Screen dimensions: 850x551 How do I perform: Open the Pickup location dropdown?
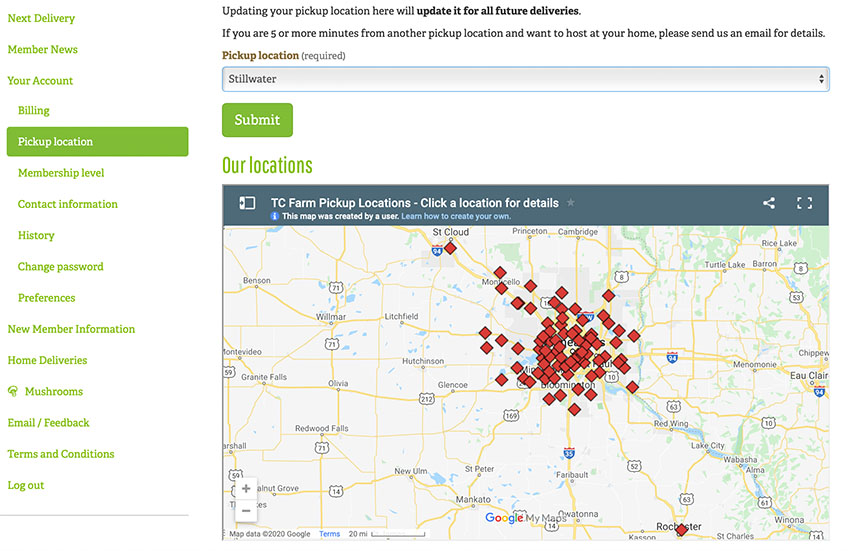pyautogui.click(x=525, y=79)
